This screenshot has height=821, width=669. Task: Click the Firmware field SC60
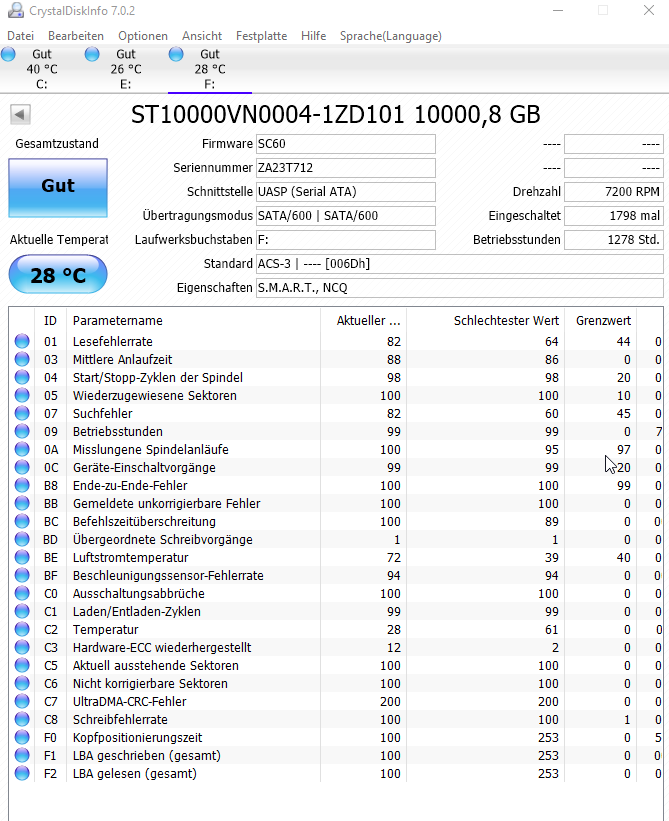click(345, 144)
